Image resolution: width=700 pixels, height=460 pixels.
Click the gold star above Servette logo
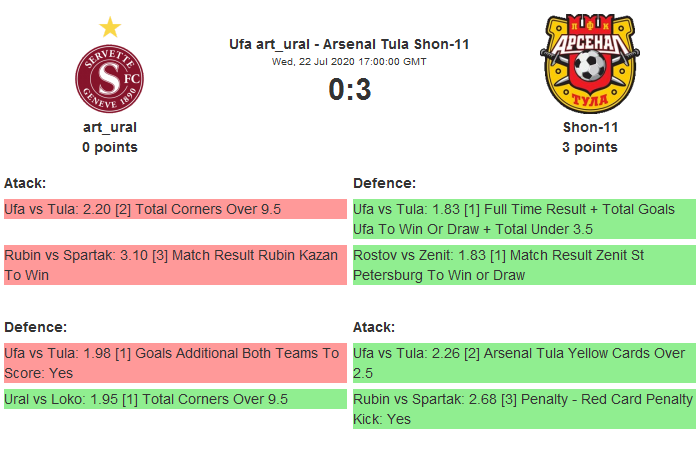point(110,27)
